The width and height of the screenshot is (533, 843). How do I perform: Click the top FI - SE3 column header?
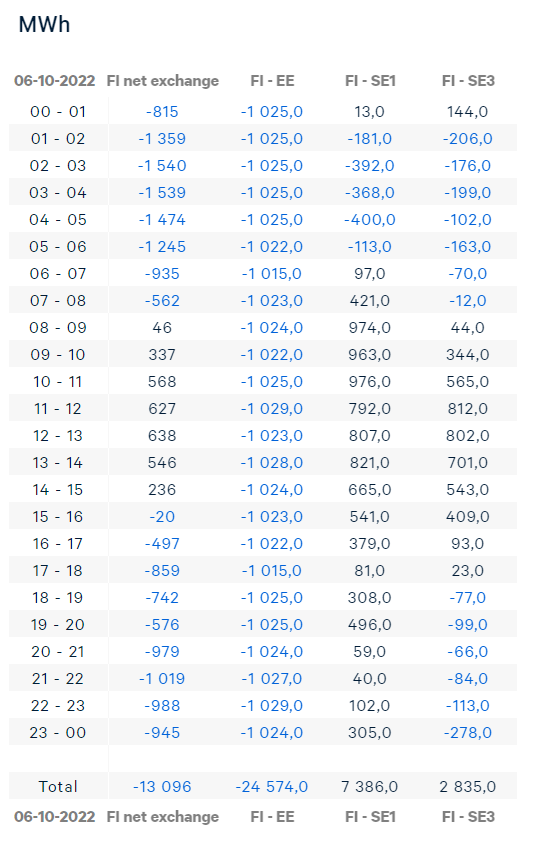(x=468, y=81)
